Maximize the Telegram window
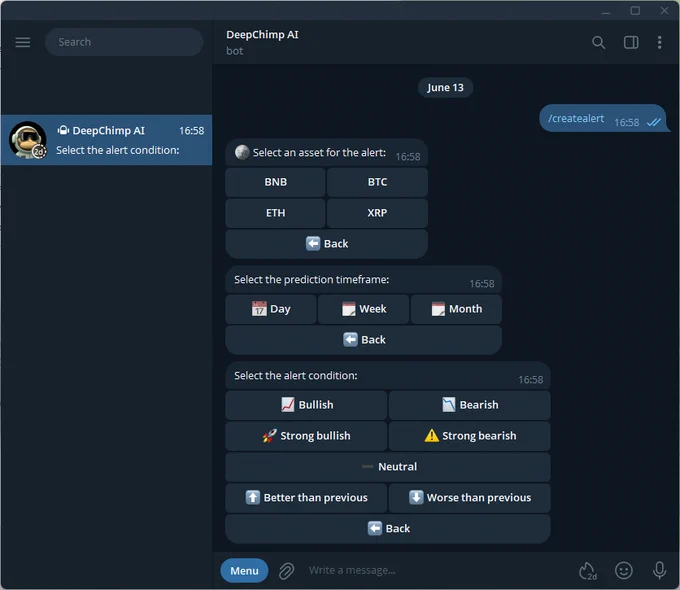The image size is (680, 590). 635,11
